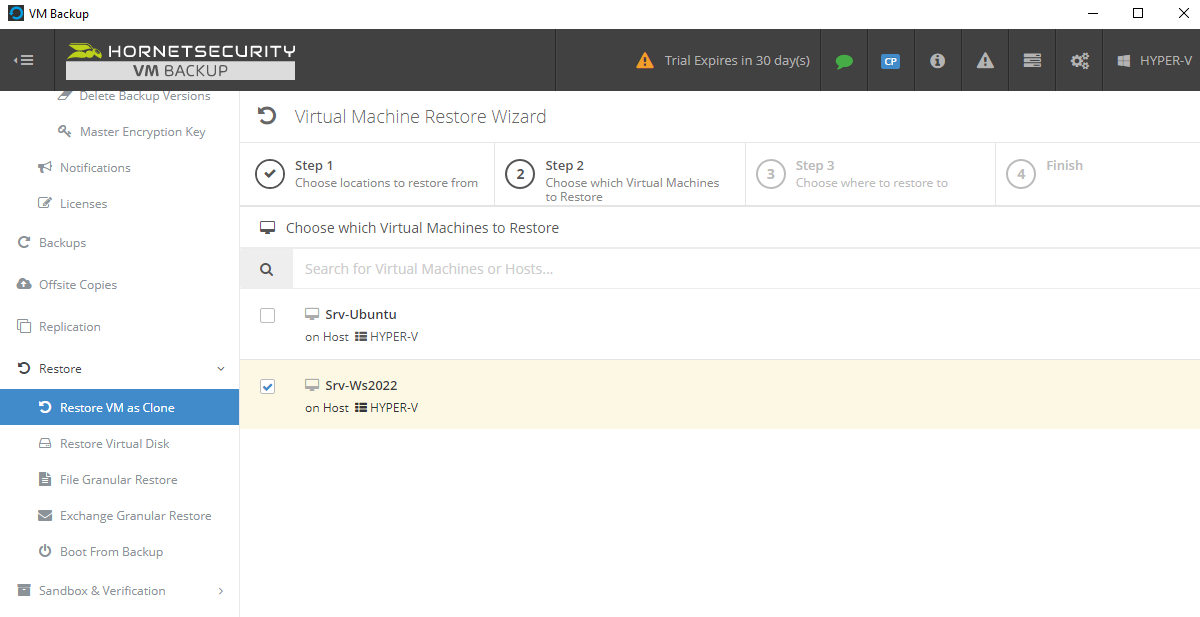
Task: Open settings gears icon in header
Action: click(x=1080, y=61)
